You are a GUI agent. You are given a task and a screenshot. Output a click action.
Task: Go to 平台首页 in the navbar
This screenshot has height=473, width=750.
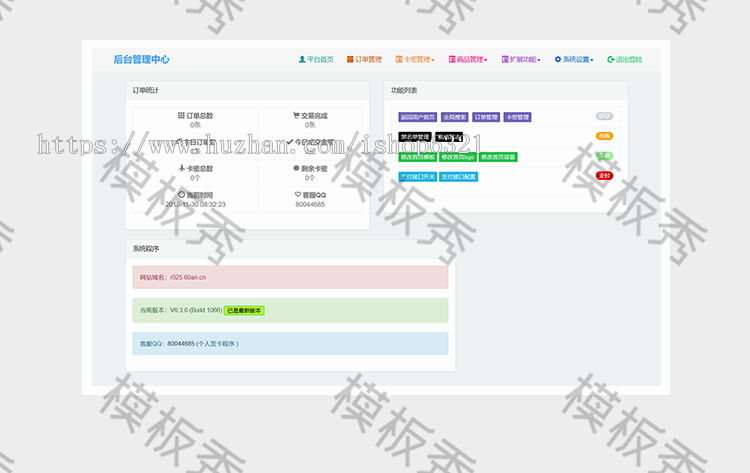316,59
